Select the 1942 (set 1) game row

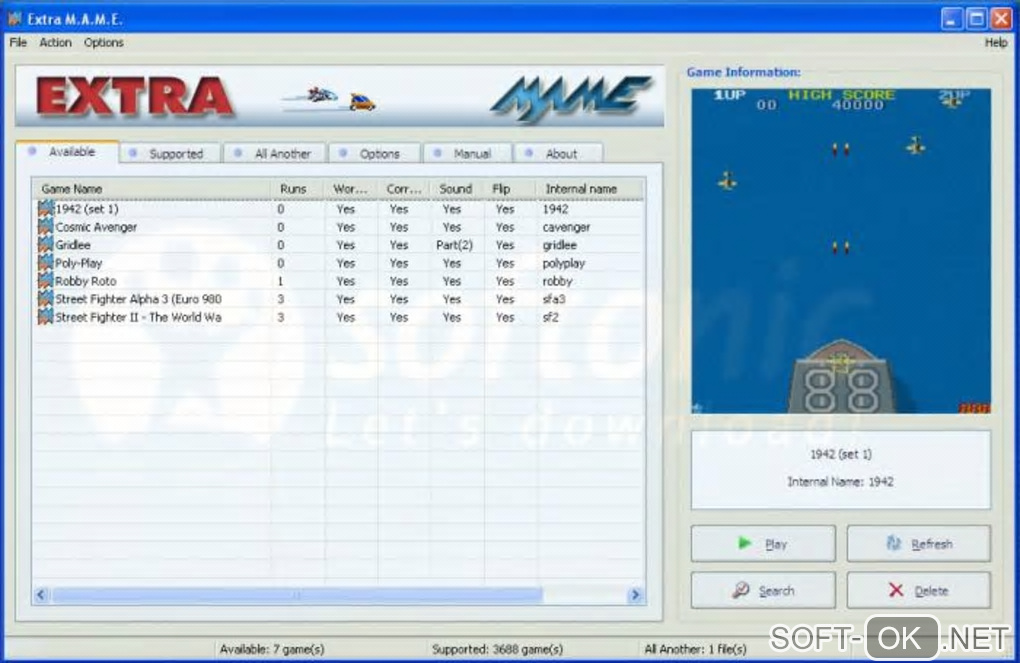coord(338,209)
